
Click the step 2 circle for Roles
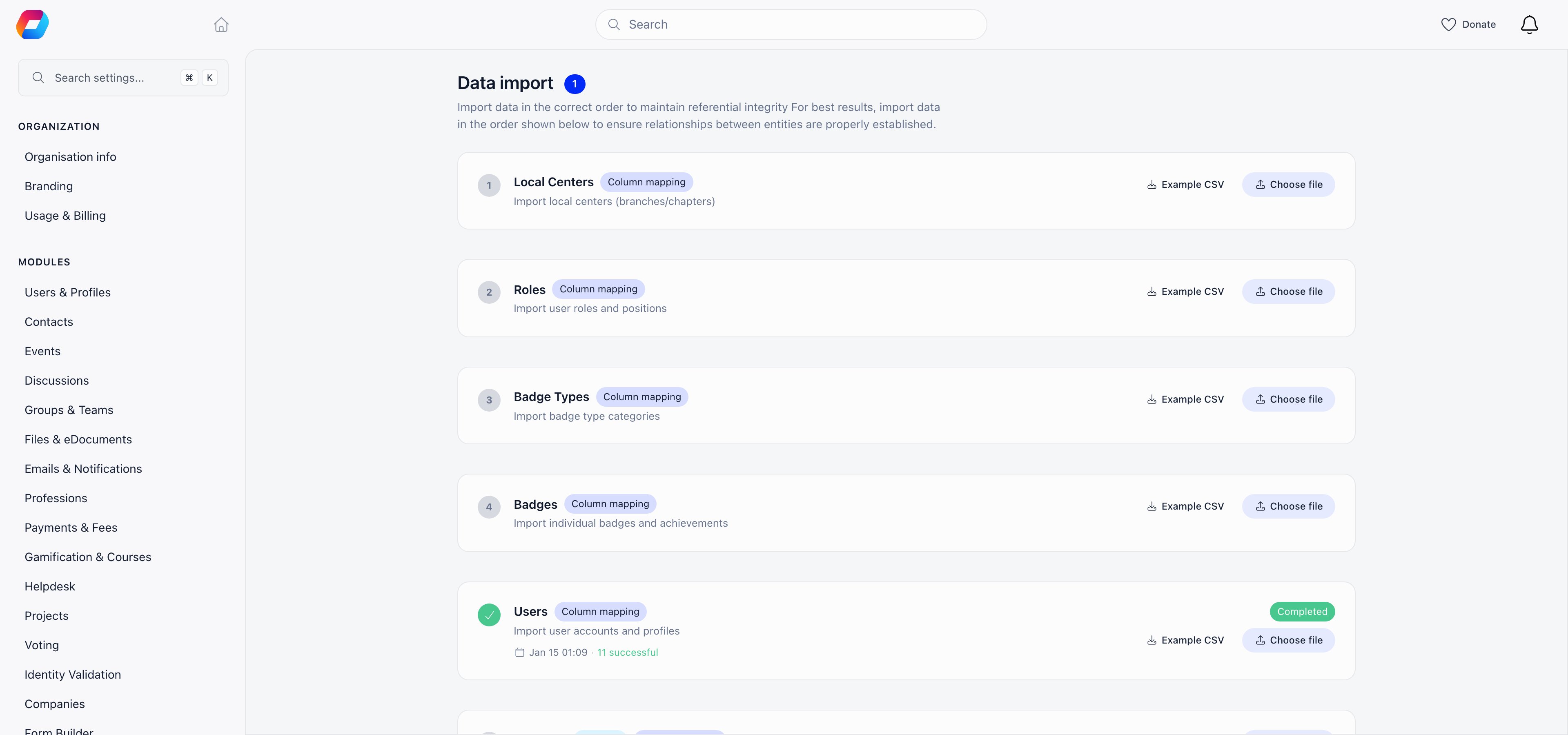click(489, 292)
